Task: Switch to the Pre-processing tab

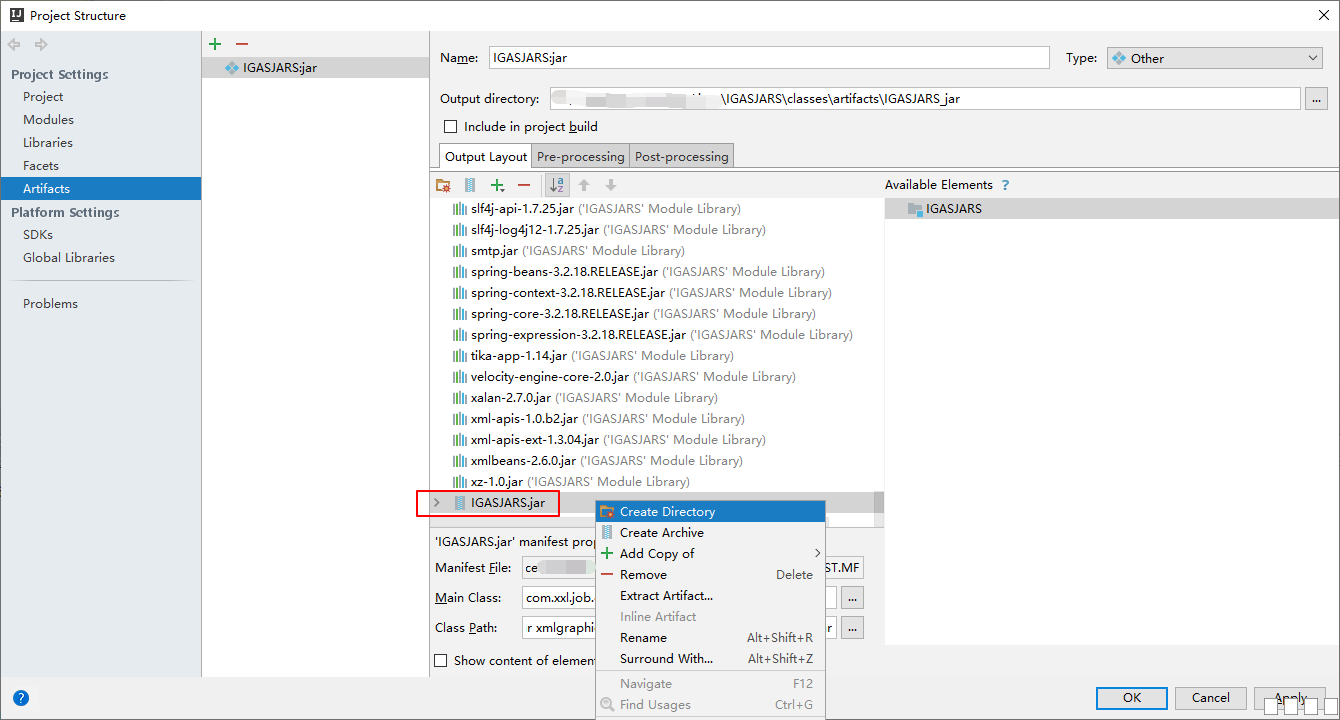Action: (580, 157)
